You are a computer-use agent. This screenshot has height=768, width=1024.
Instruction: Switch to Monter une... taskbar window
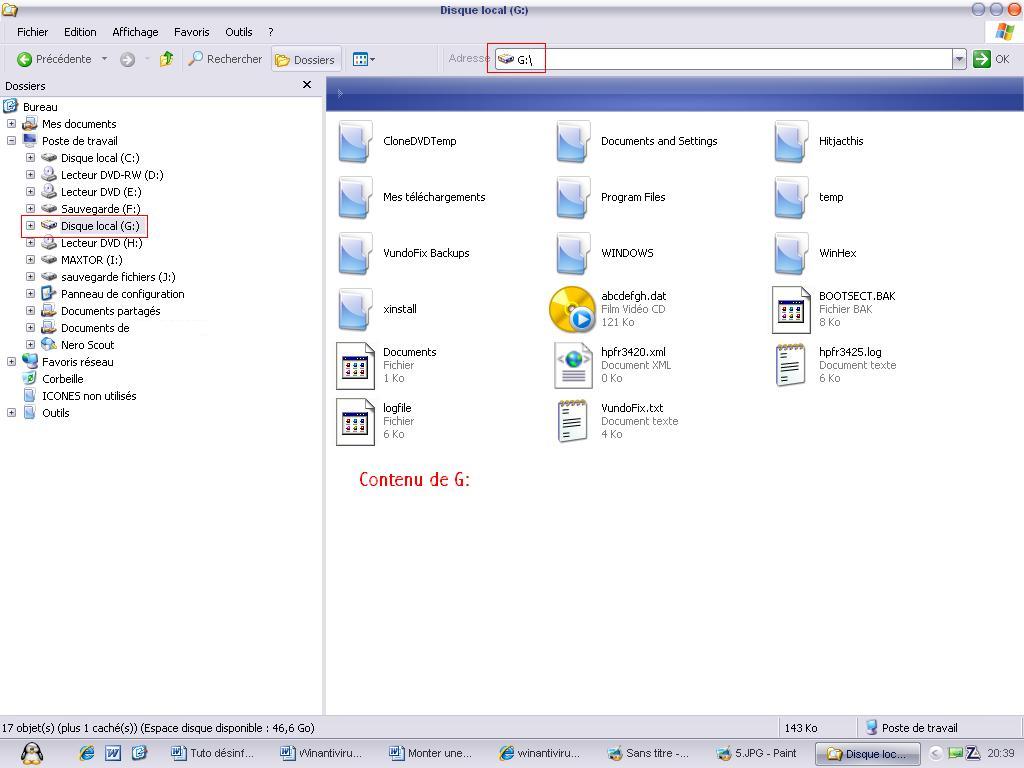click(x=431, y=754)
